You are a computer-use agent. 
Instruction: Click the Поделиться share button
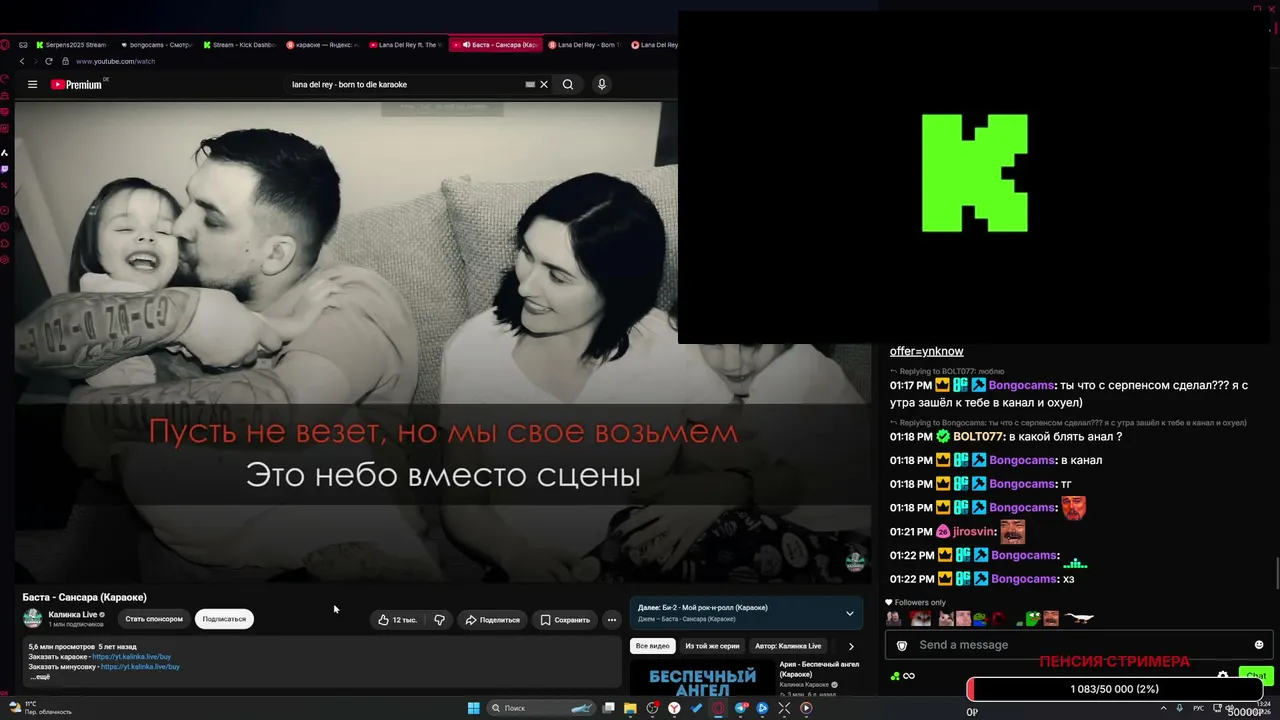coord(492,620)
